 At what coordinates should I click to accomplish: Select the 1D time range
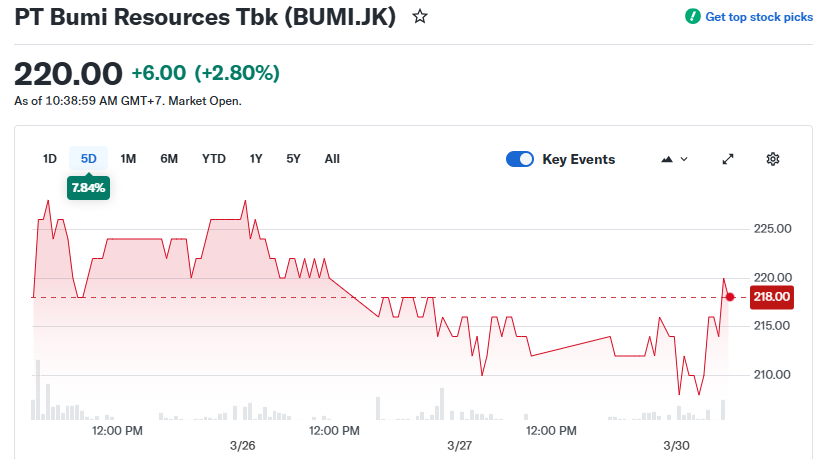click(x=50, y=159)
